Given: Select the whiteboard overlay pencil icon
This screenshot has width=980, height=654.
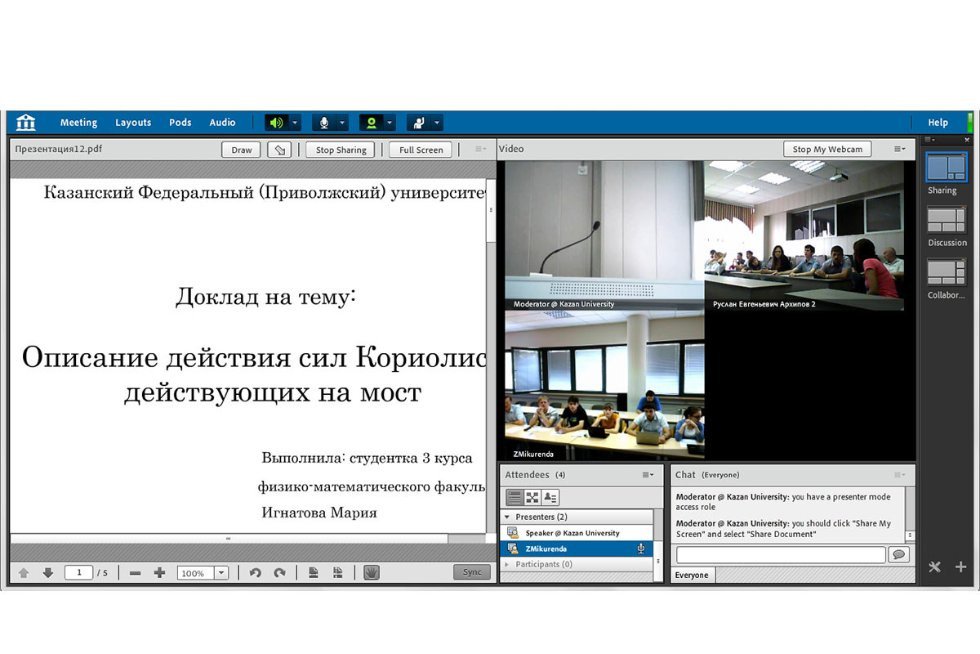Looking at the screenshot, I should (x=279, y=149).
